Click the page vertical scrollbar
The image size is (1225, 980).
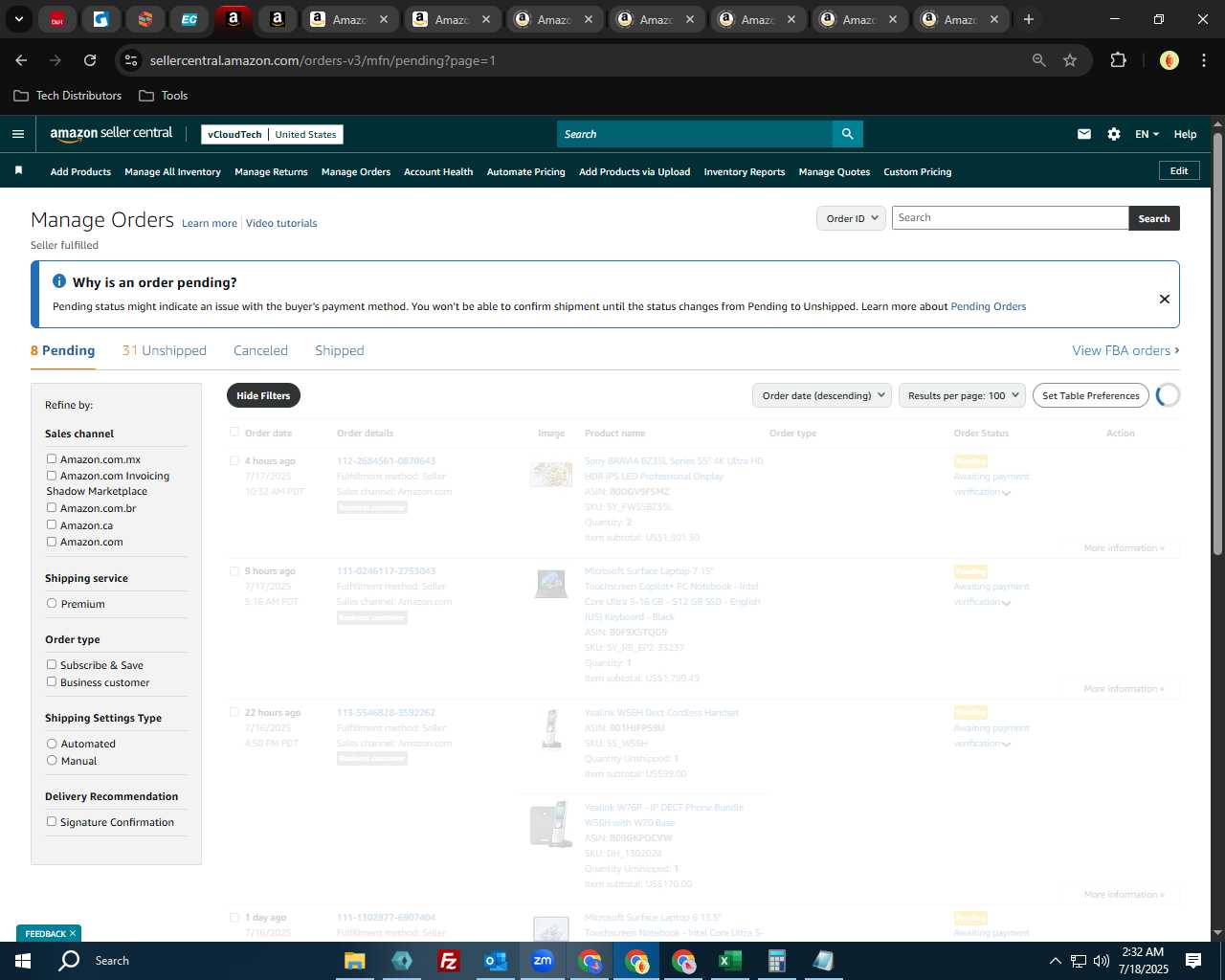pos(1217,344)
